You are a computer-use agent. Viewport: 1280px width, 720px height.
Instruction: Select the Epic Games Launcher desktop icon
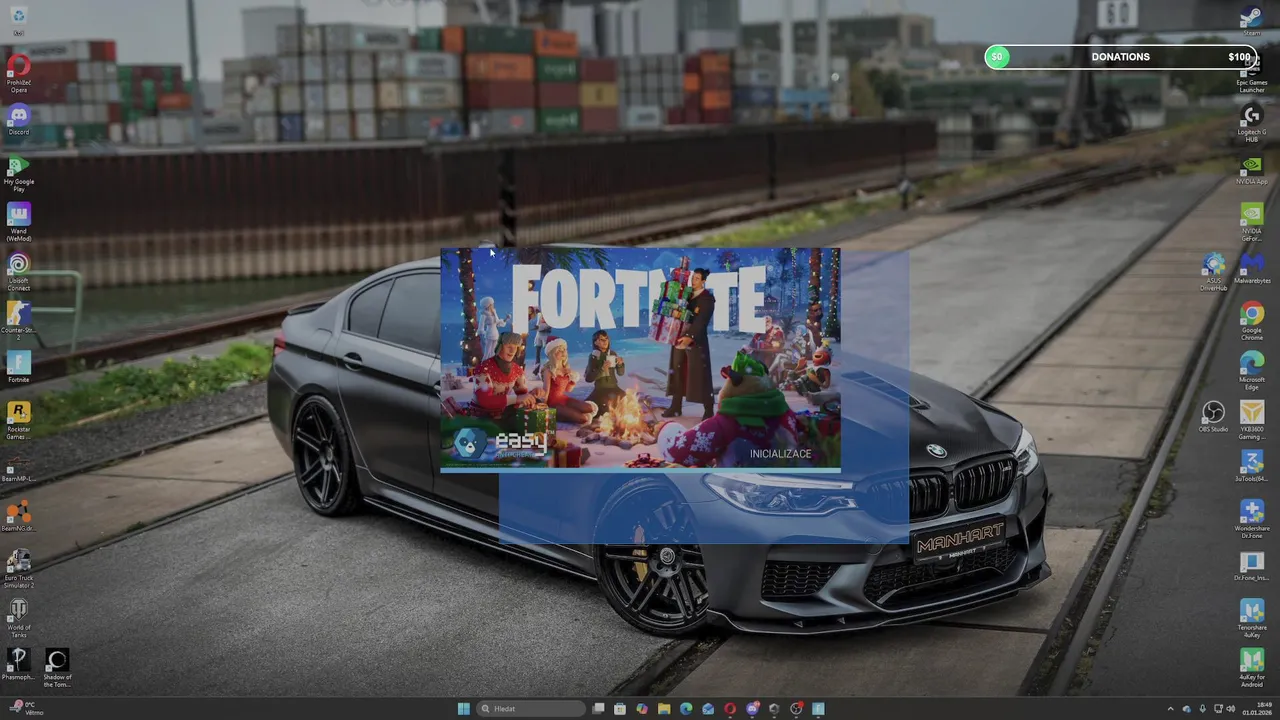[1251, 72]
